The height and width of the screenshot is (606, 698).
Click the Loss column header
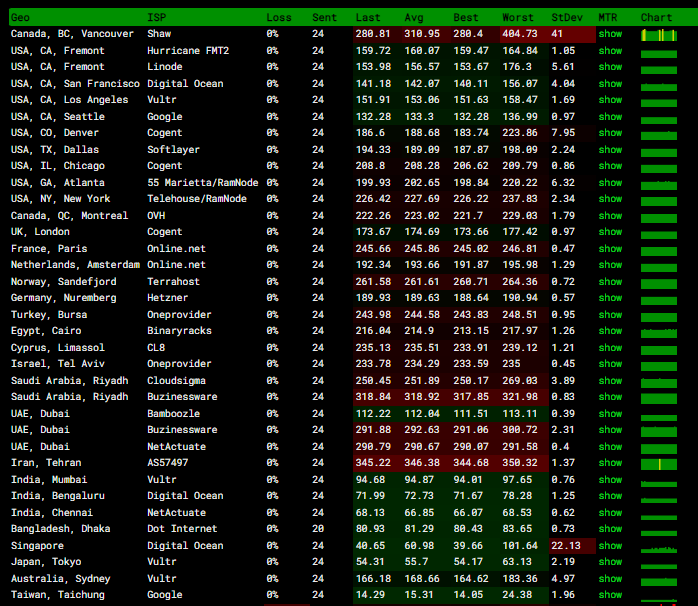(x=279, y=17)
